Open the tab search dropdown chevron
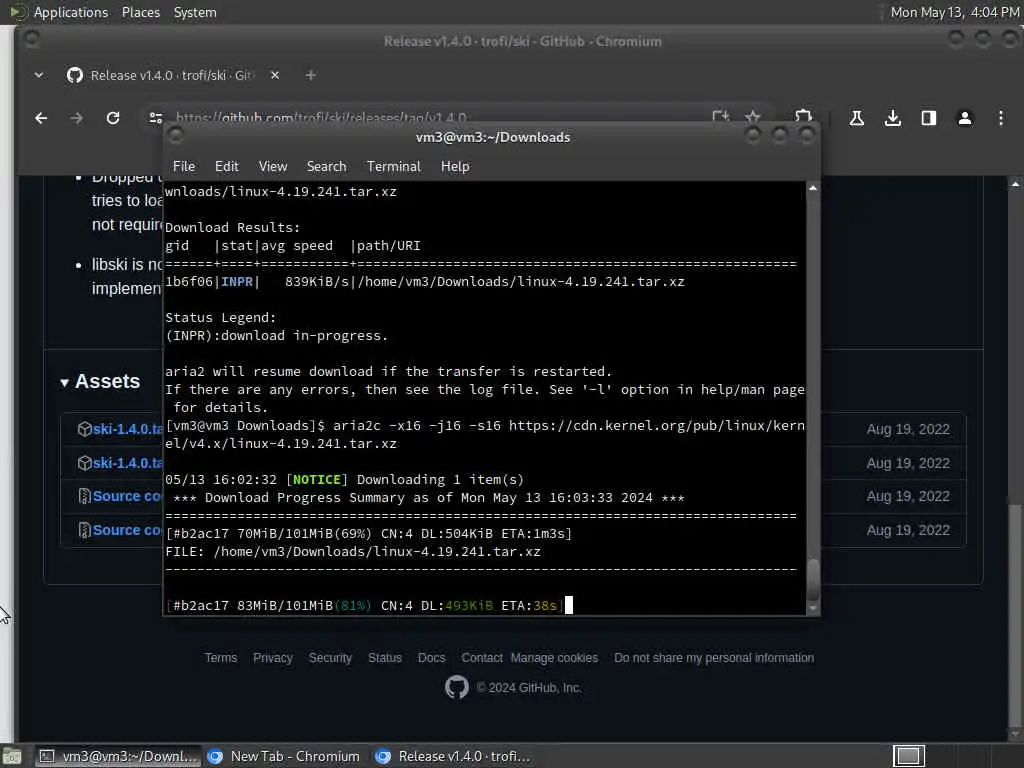 coord(39,75)
